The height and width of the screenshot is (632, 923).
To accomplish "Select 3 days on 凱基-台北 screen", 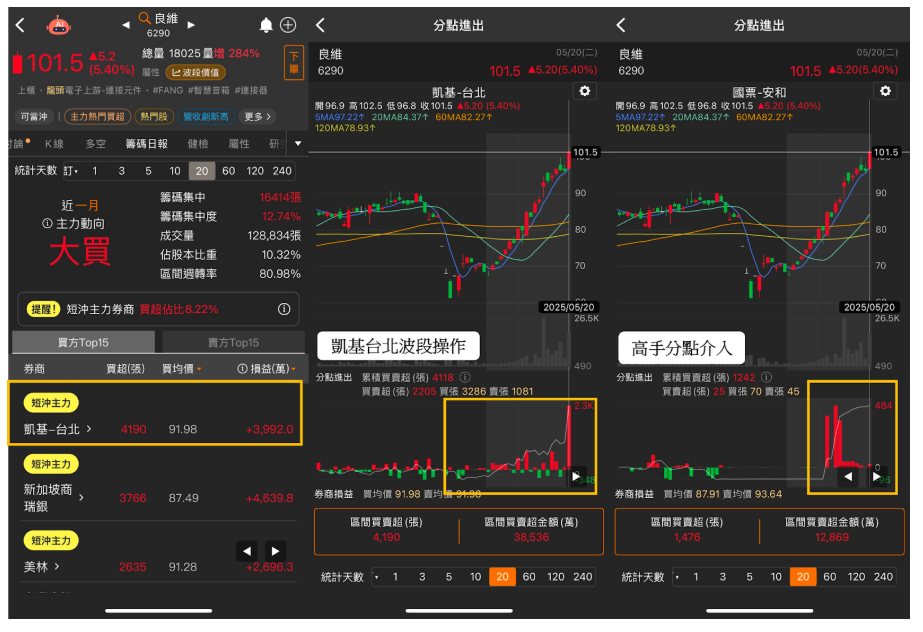I will [422, 577].
